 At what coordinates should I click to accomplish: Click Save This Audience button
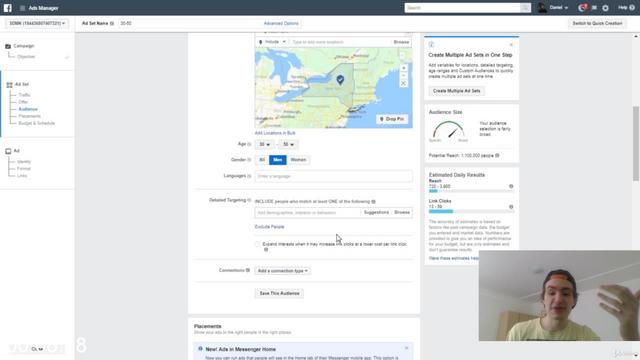coord(279,293)
